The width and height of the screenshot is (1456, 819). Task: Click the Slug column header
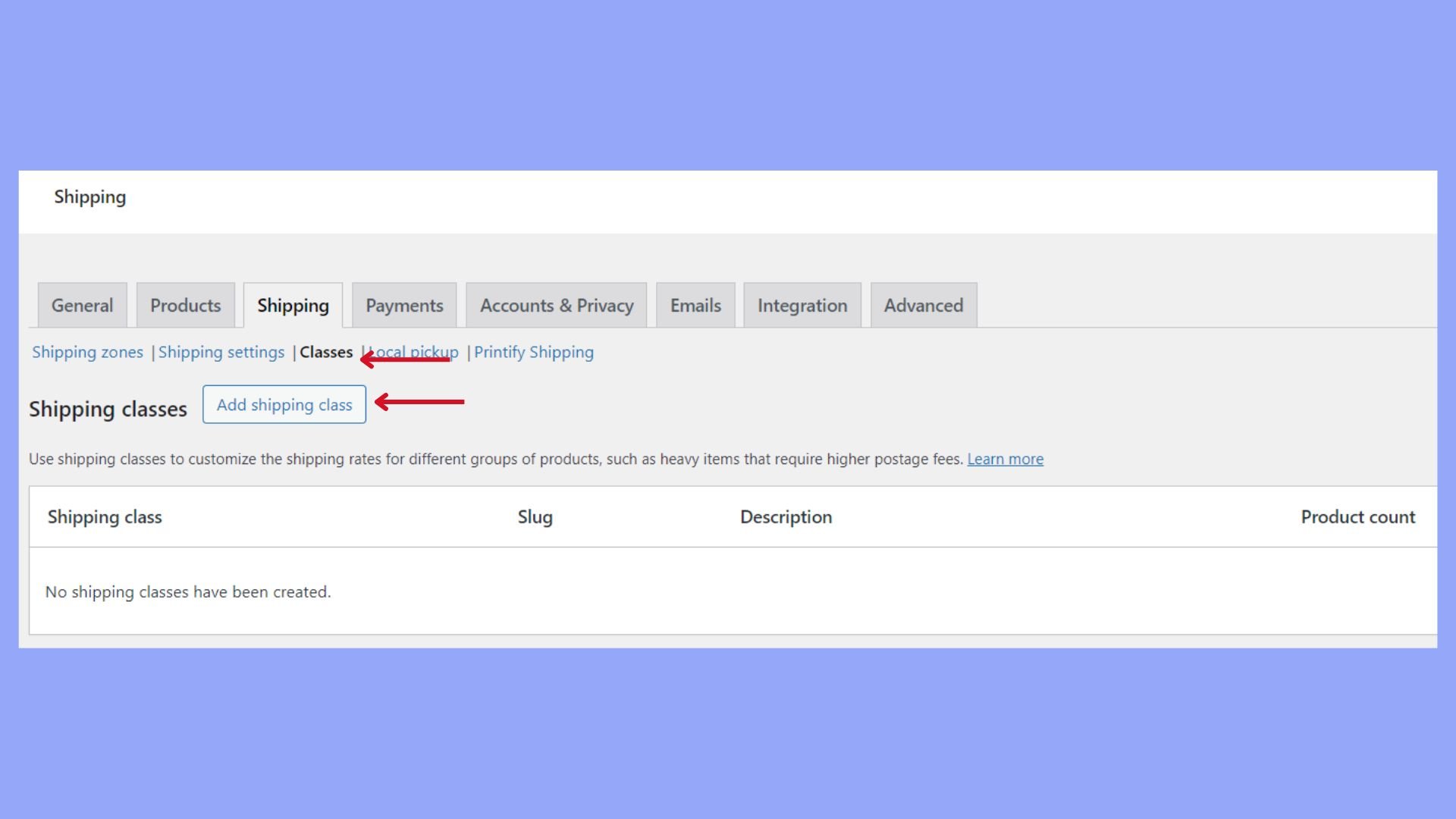tap(535, 517)
